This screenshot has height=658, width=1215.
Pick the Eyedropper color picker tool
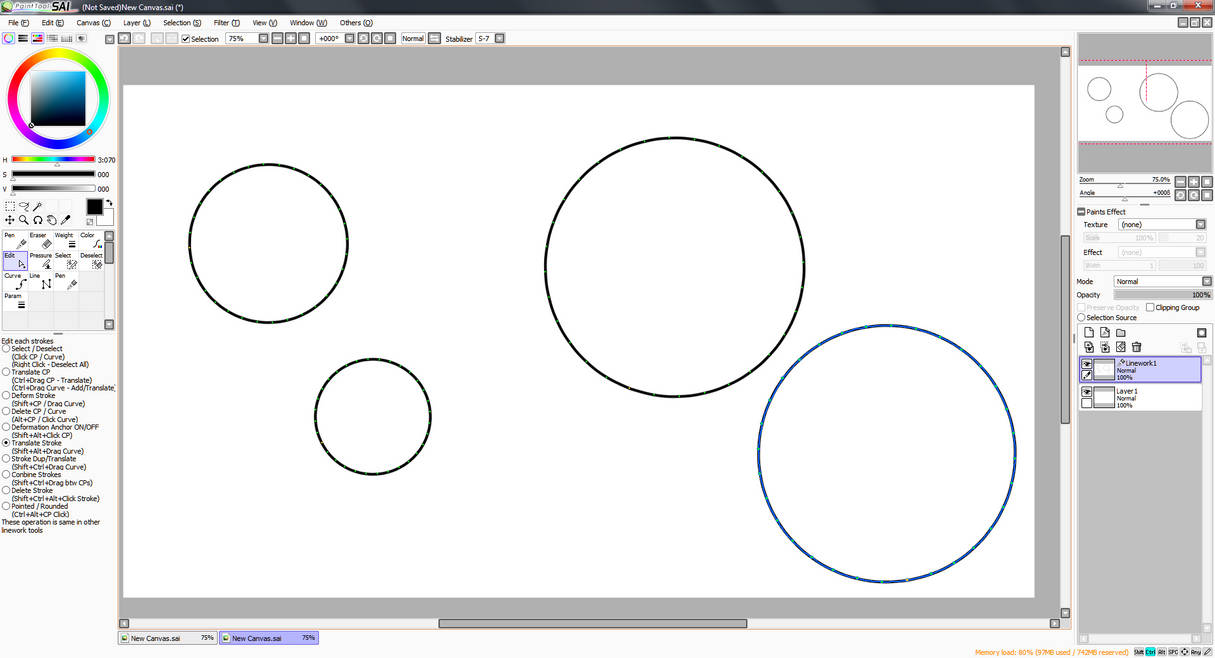pos(66,220)
